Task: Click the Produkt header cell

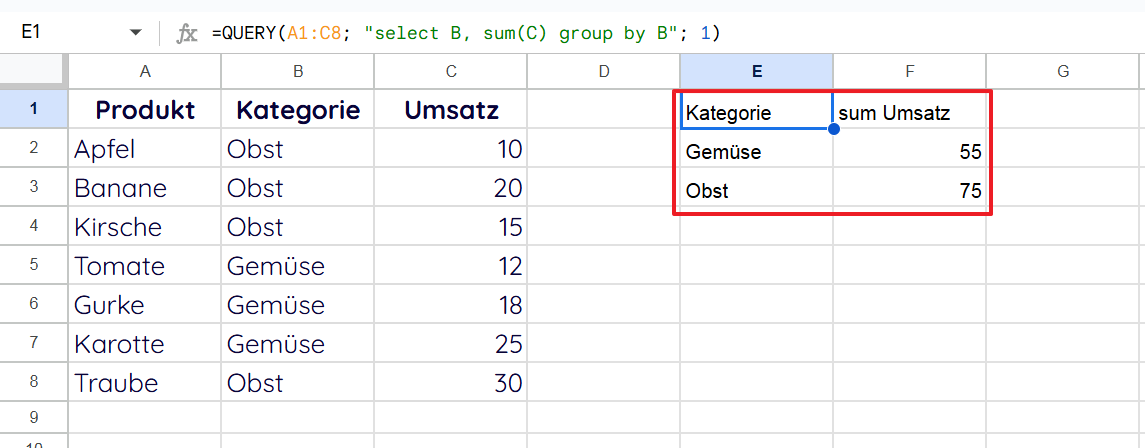Action: [145, 110]
